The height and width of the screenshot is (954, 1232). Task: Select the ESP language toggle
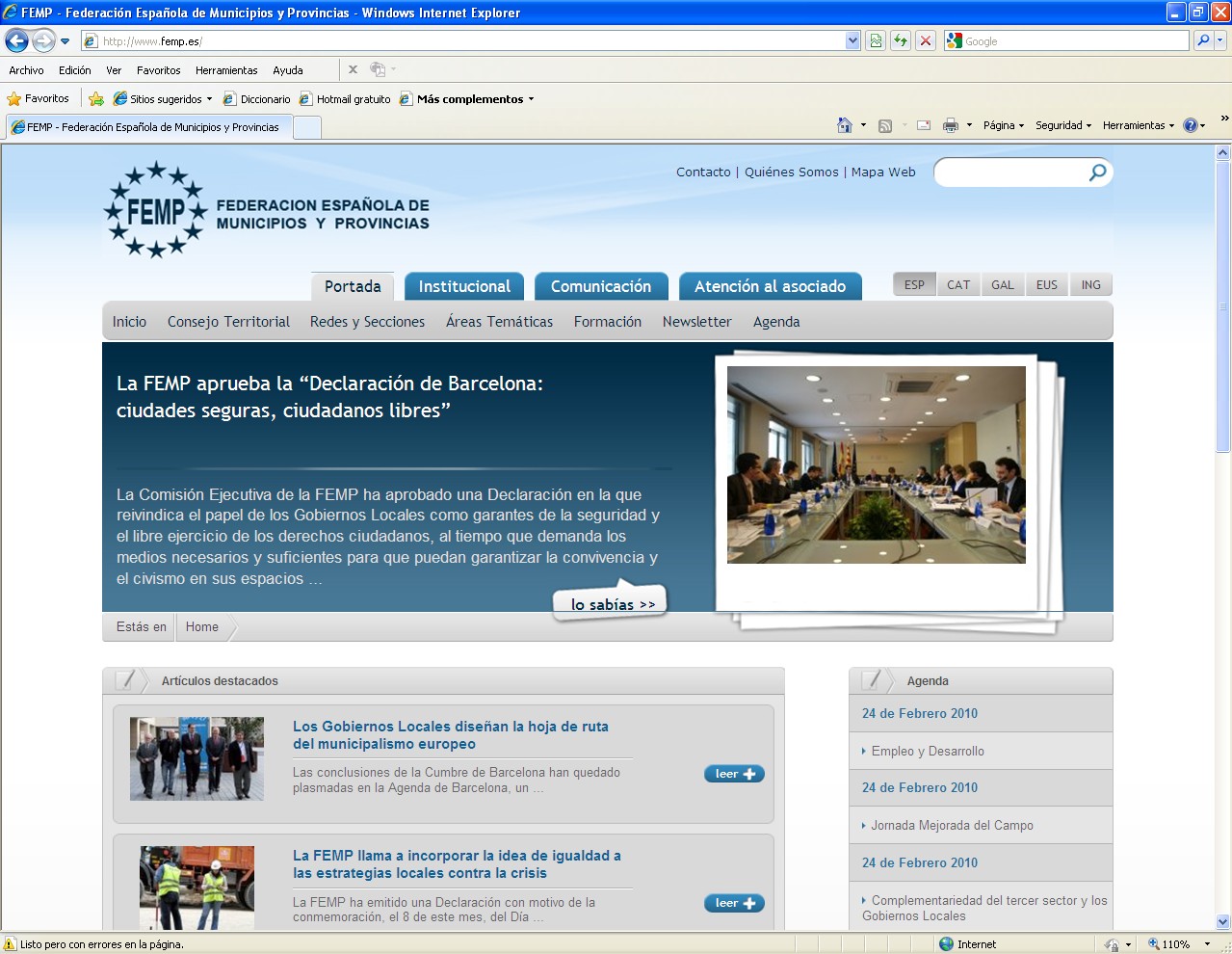coord(913,284)
